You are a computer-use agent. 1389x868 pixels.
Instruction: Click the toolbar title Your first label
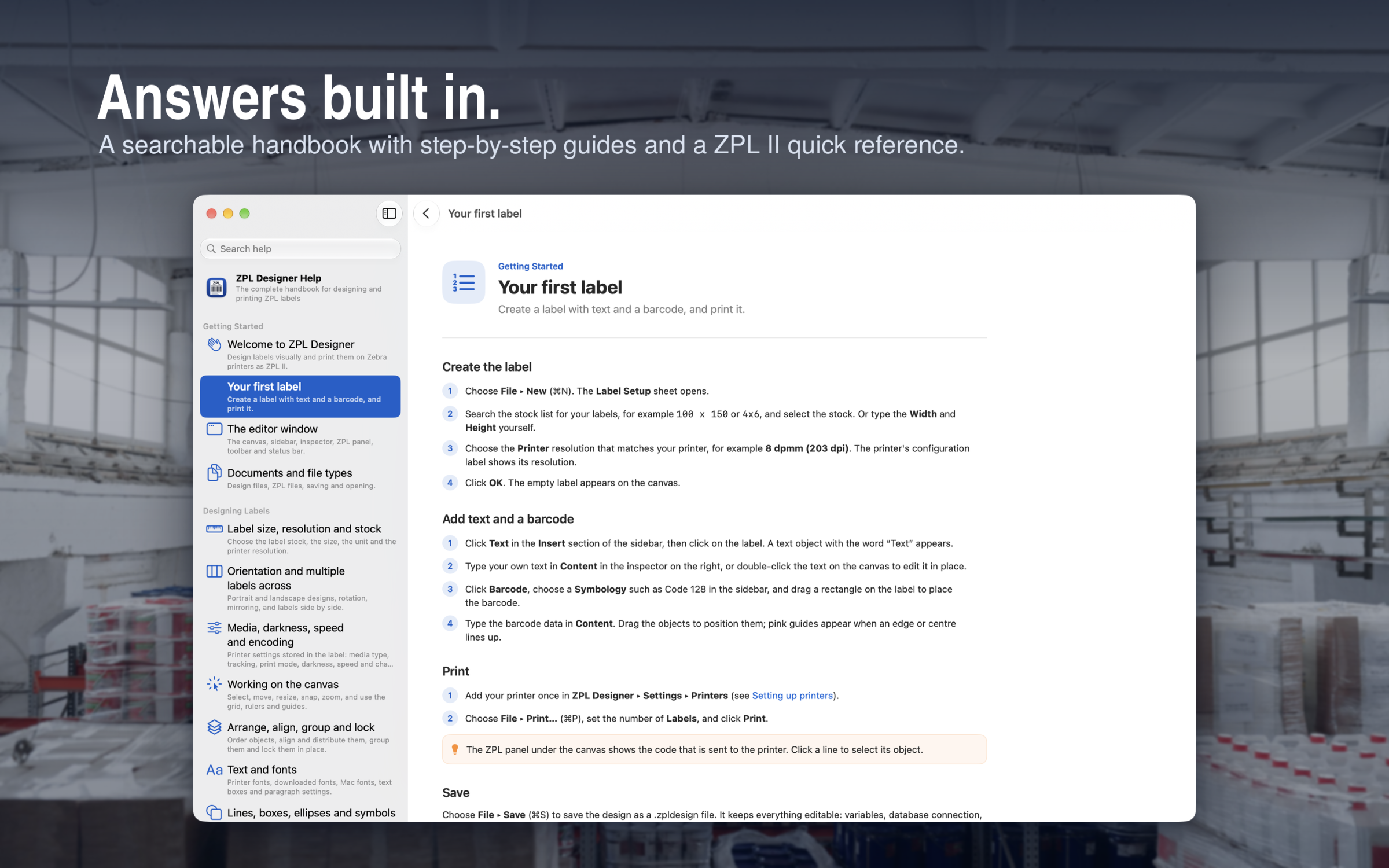484,214
